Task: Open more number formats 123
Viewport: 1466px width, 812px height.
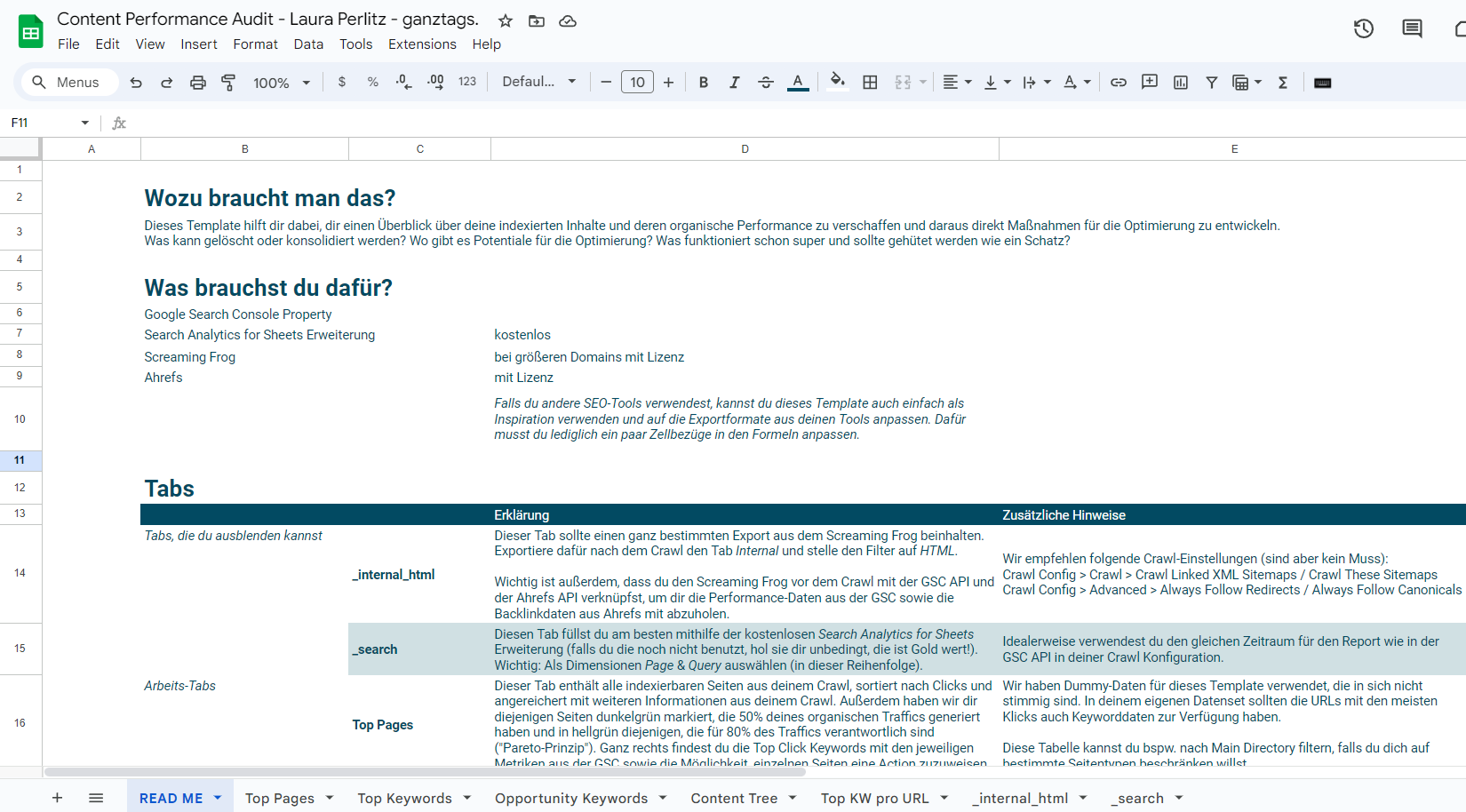Action: point(467,82)
